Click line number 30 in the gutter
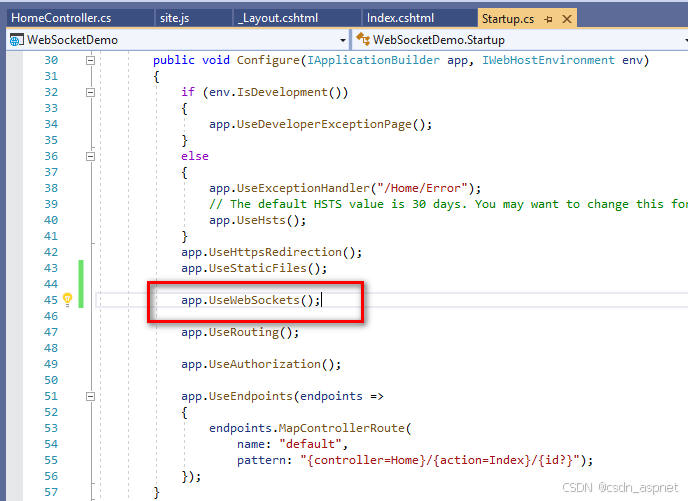 (x=51, y=61)
